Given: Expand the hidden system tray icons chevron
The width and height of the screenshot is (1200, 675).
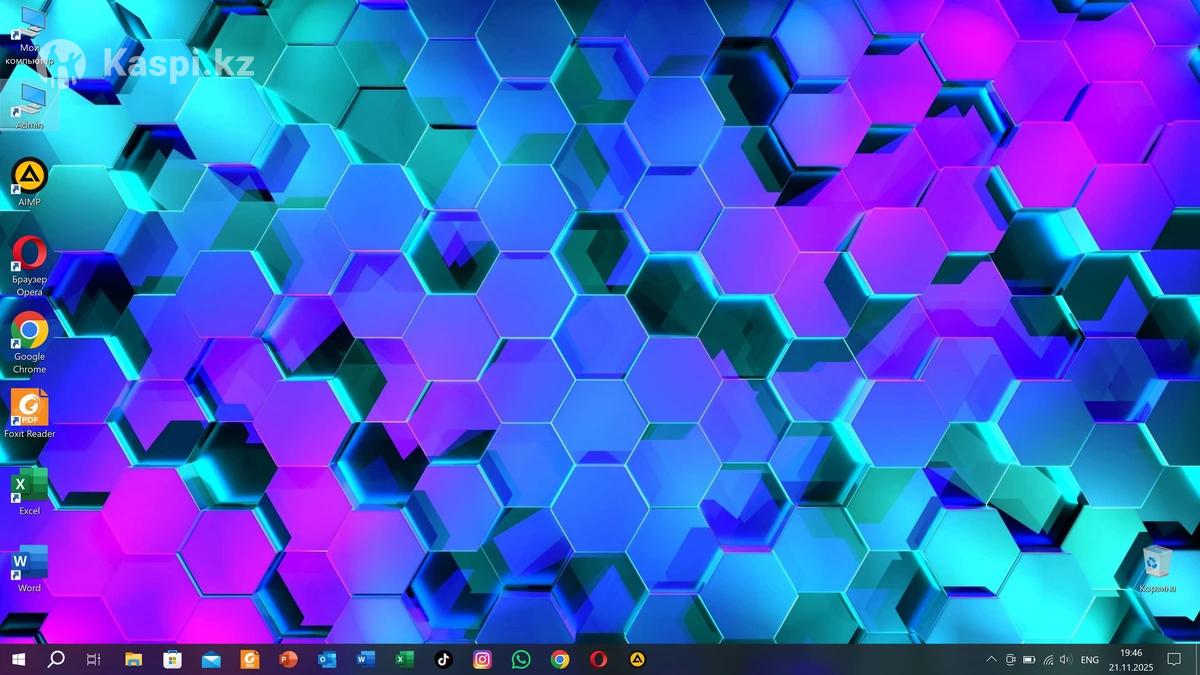Looking at the screenshot, I should point(991,660).
